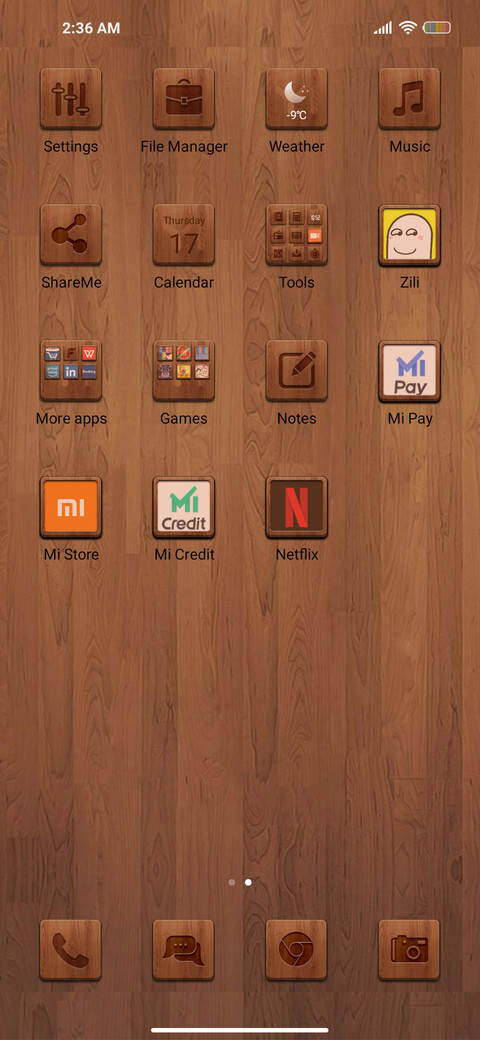Launch ShareMe app

[71, 235]
